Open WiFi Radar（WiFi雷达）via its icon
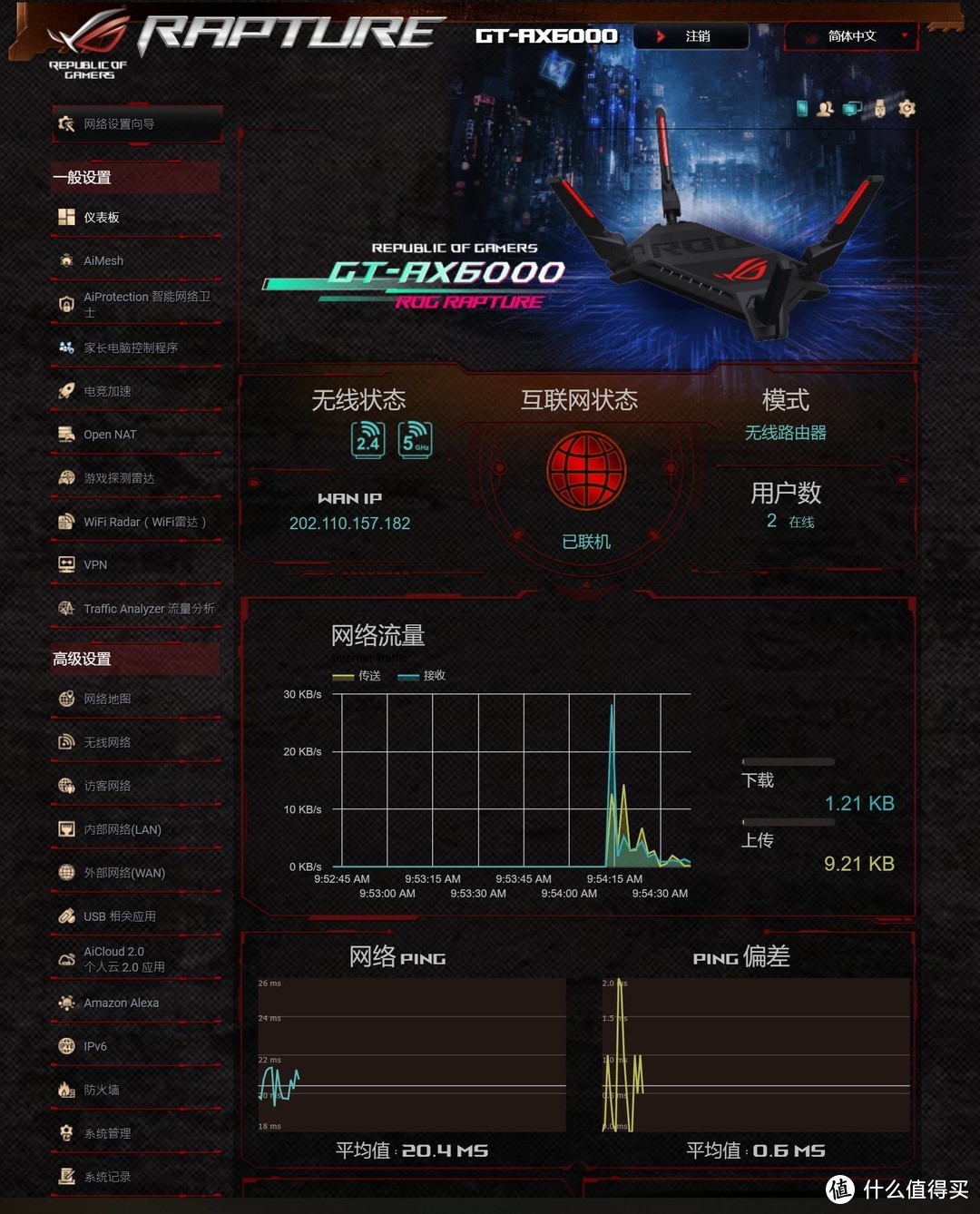This screenshot has height=1214, width=980. pyautogui.click(x=65, y=522)
